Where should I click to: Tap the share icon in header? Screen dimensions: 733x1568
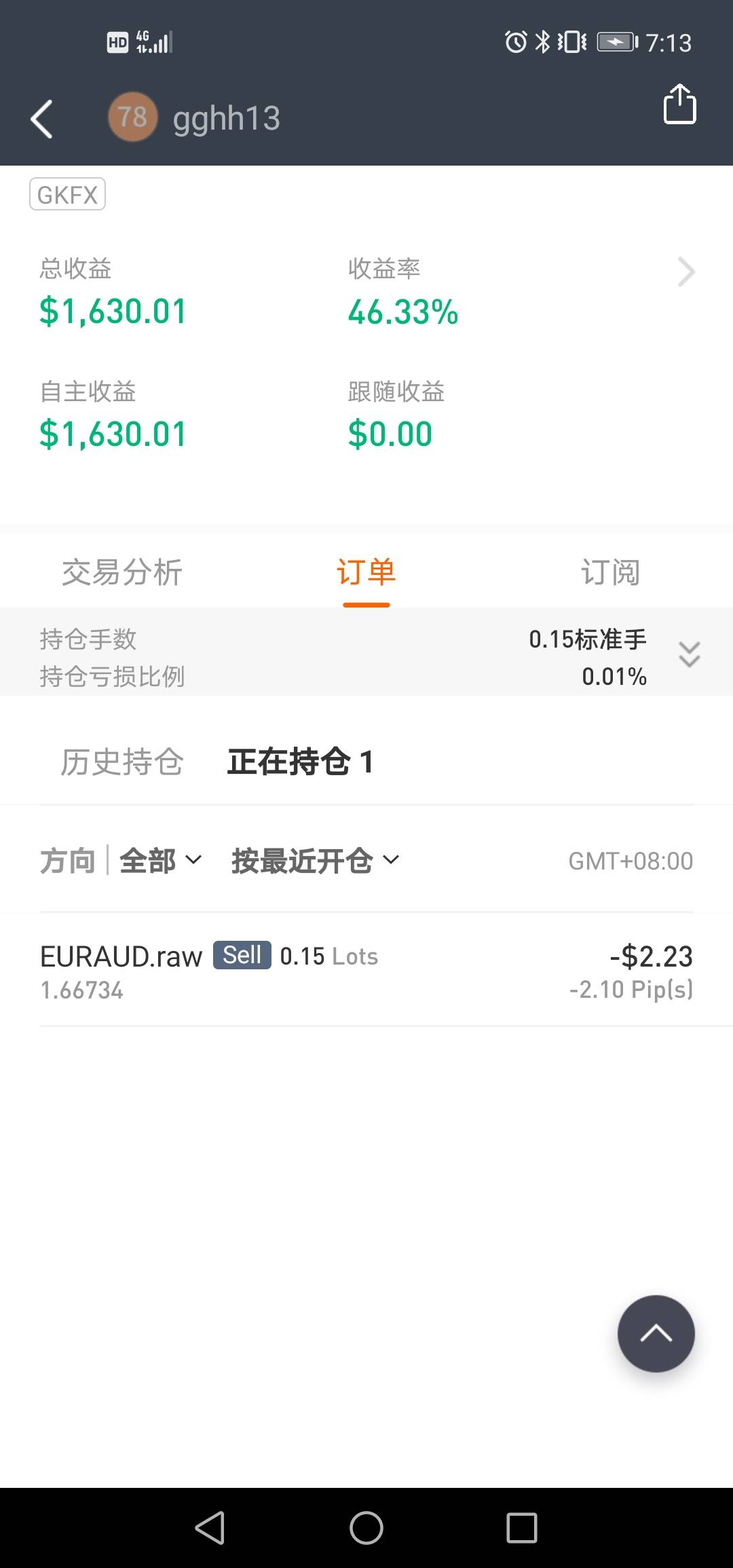(679, 105)
